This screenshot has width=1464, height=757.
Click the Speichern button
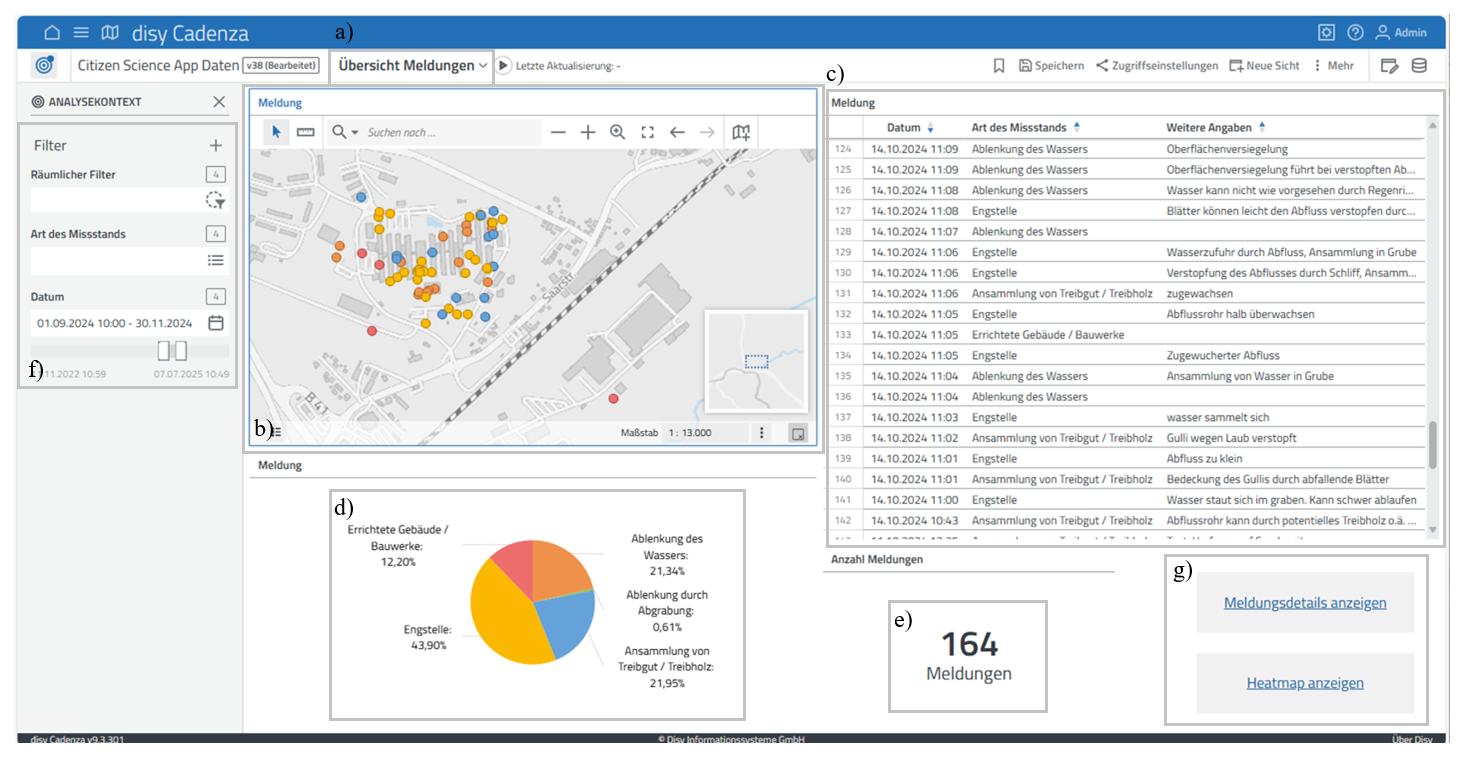[1051, 66]
